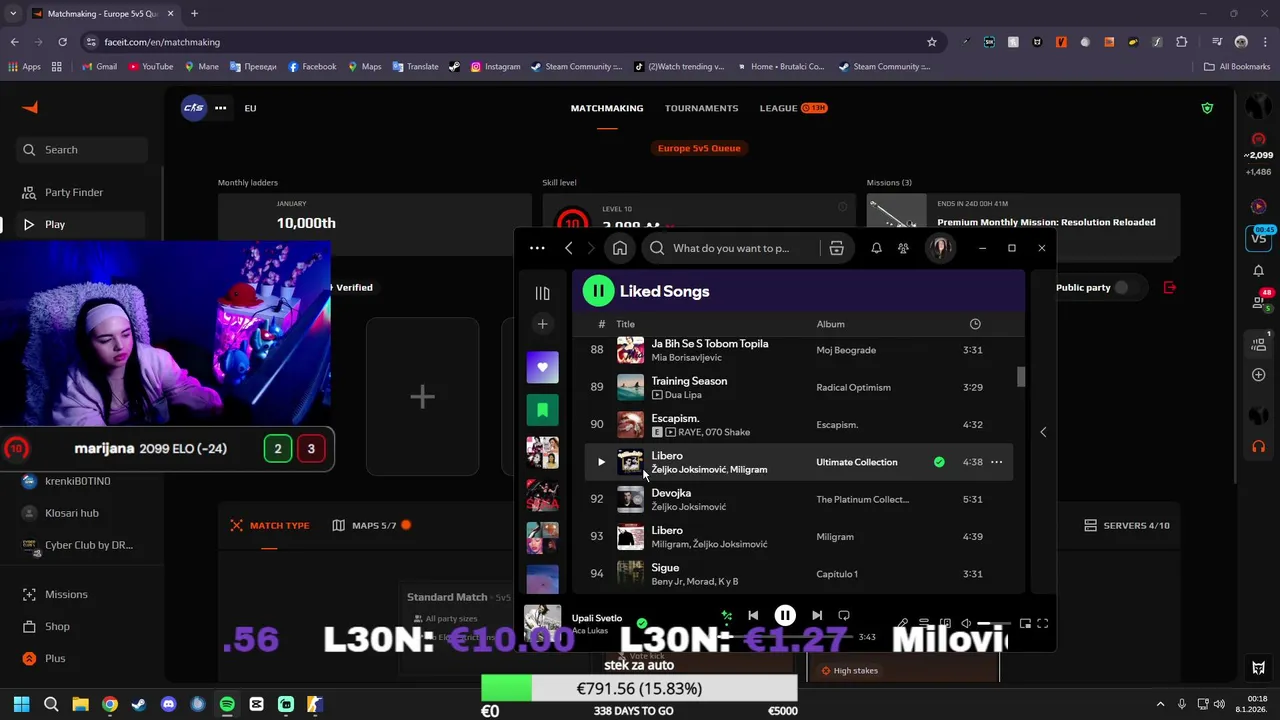Viewport: 1280px width, 720px height.
Task: Open FACEIT right sidebar notifications bell
Action: (x=1258, y=271)
